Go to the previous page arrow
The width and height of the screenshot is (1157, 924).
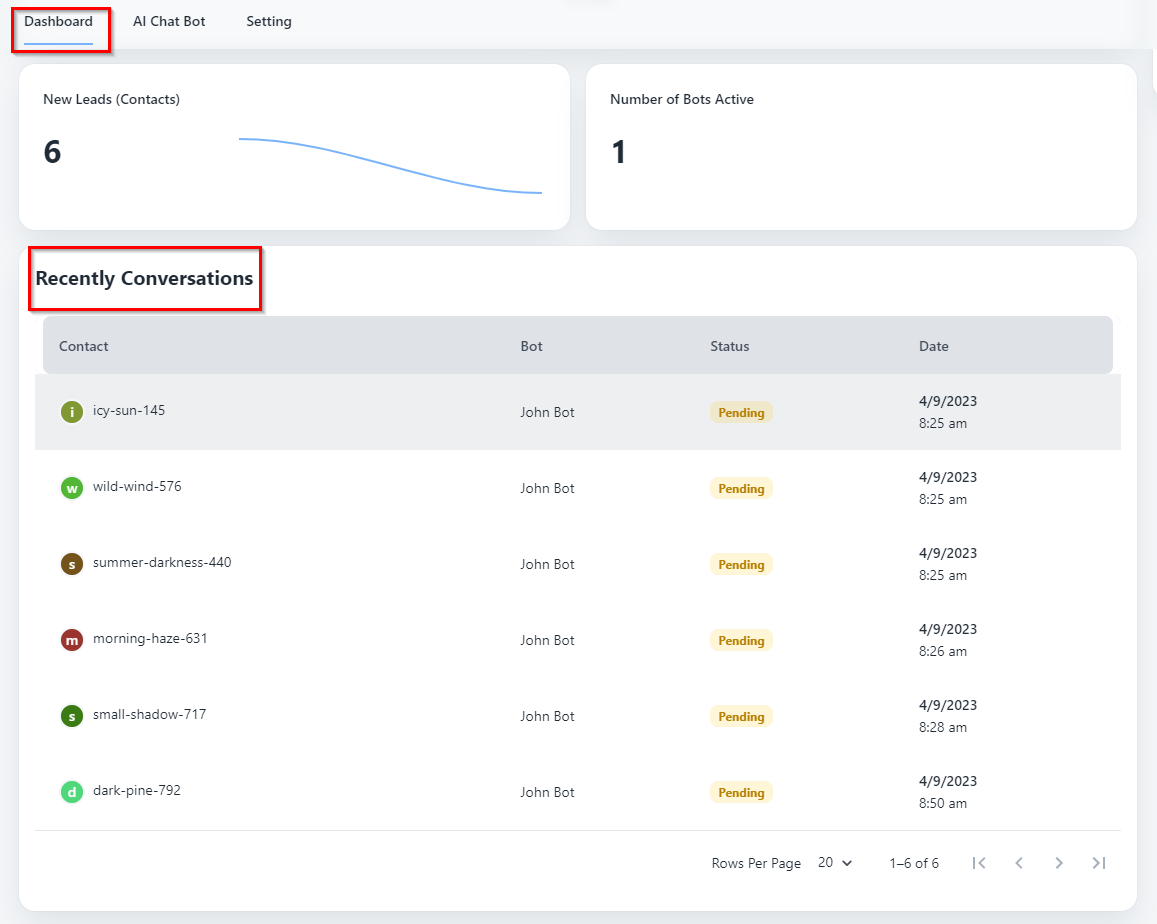(x=1019, y=863)
